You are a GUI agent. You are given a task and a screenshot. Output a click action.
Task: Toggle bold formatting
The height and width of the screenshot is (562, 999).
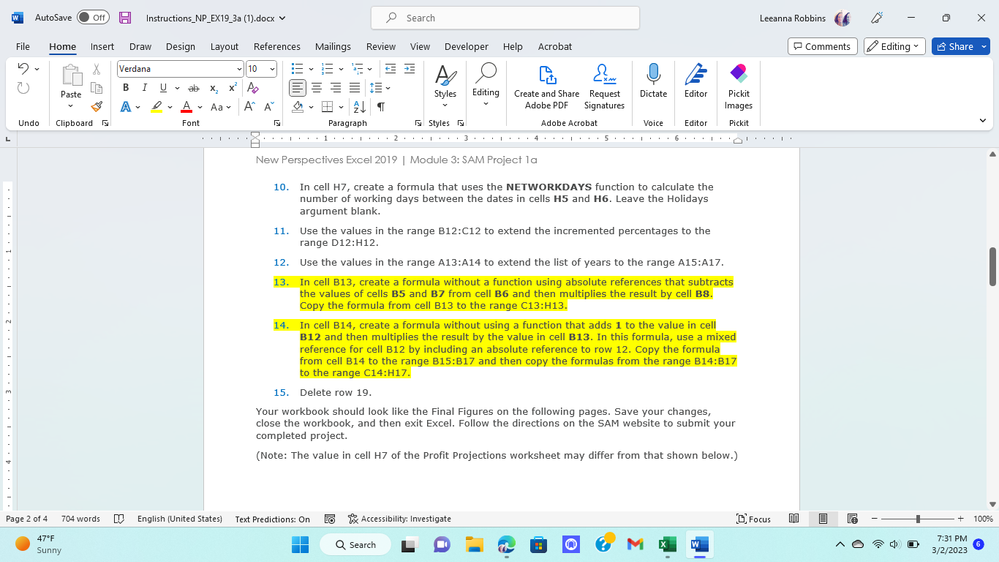(126, 88)
